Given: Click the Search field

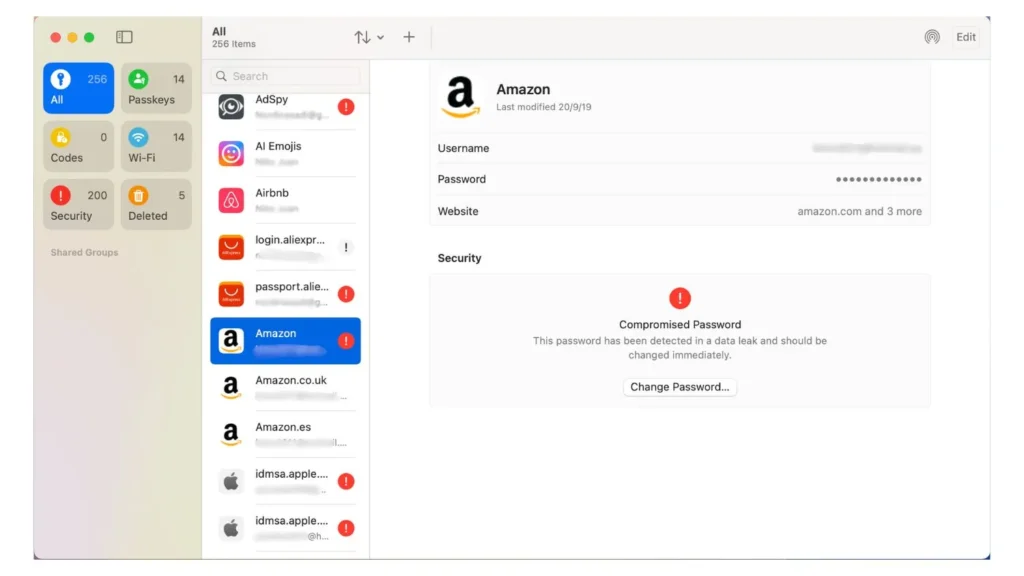Looking at the screenshot, I should [285, 76].
